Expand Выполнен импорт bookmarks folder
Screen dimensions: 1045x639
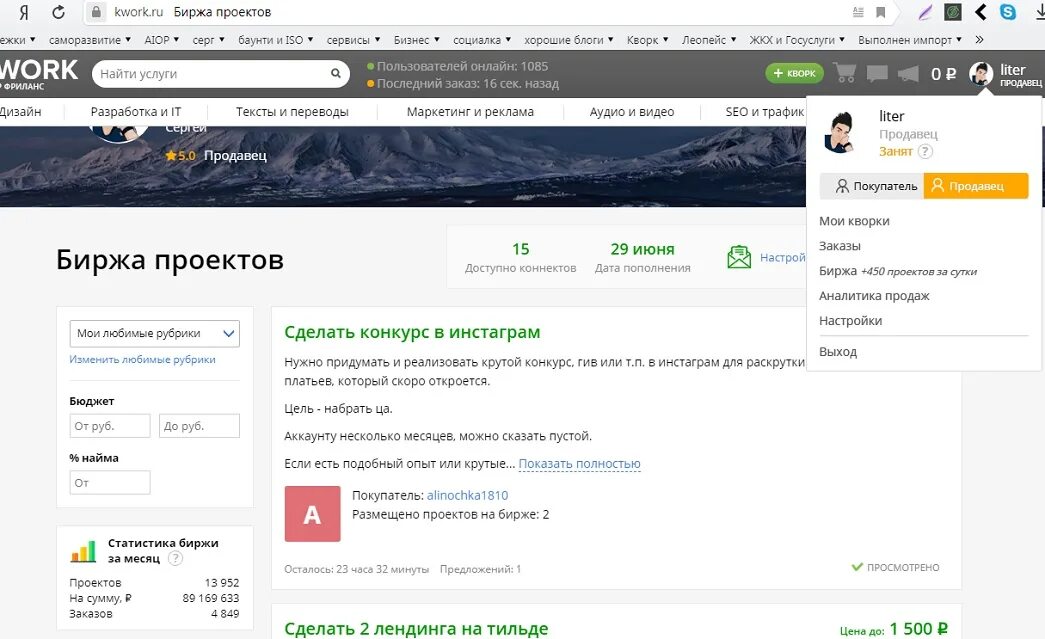point(910,40)
